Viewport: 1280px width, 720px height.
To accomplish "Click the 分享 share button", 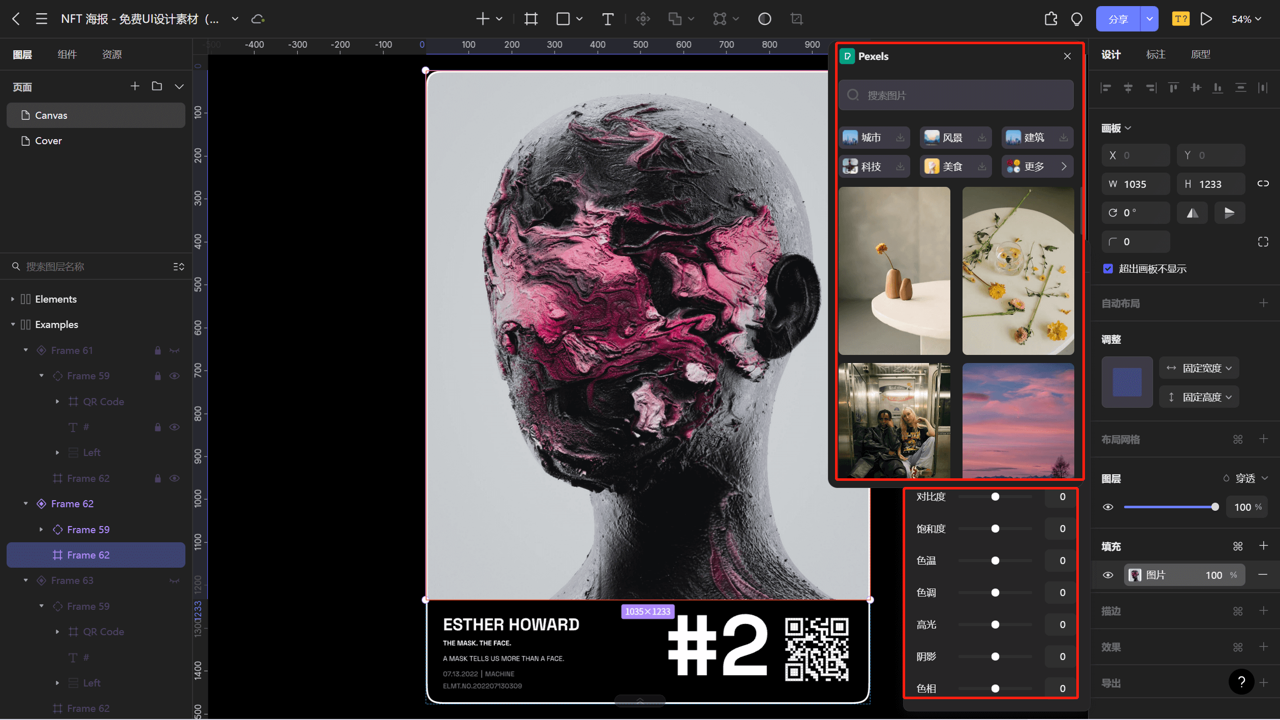I will (x=1119, y=19).
